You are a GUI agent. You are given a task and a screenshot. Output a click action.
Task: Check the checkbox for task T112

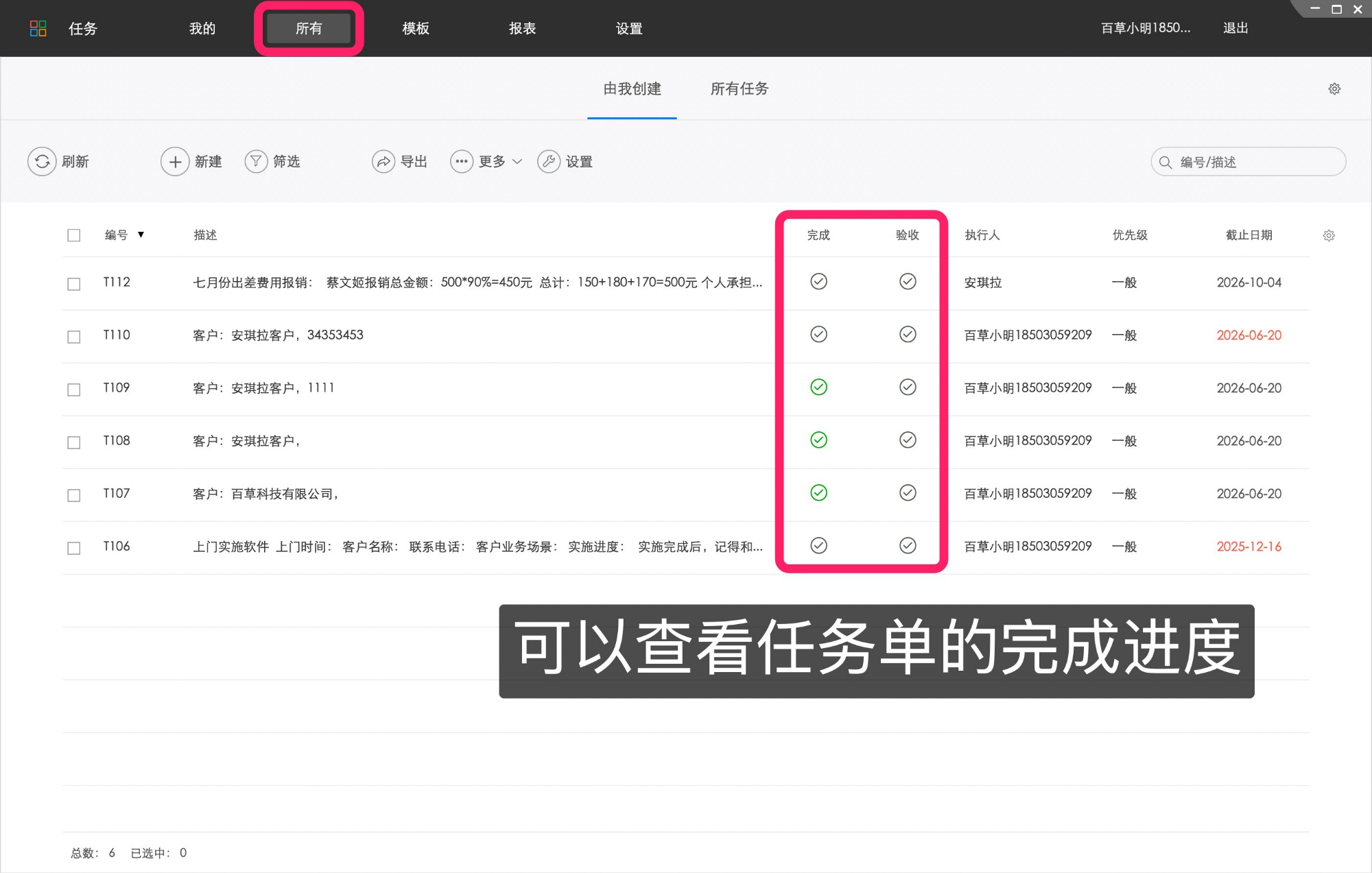(74, 284)
